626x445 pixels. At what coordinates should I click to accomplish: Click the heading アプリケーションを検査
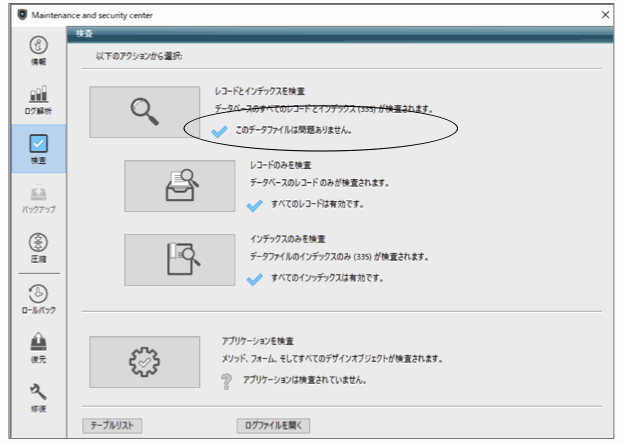[258, 341]
